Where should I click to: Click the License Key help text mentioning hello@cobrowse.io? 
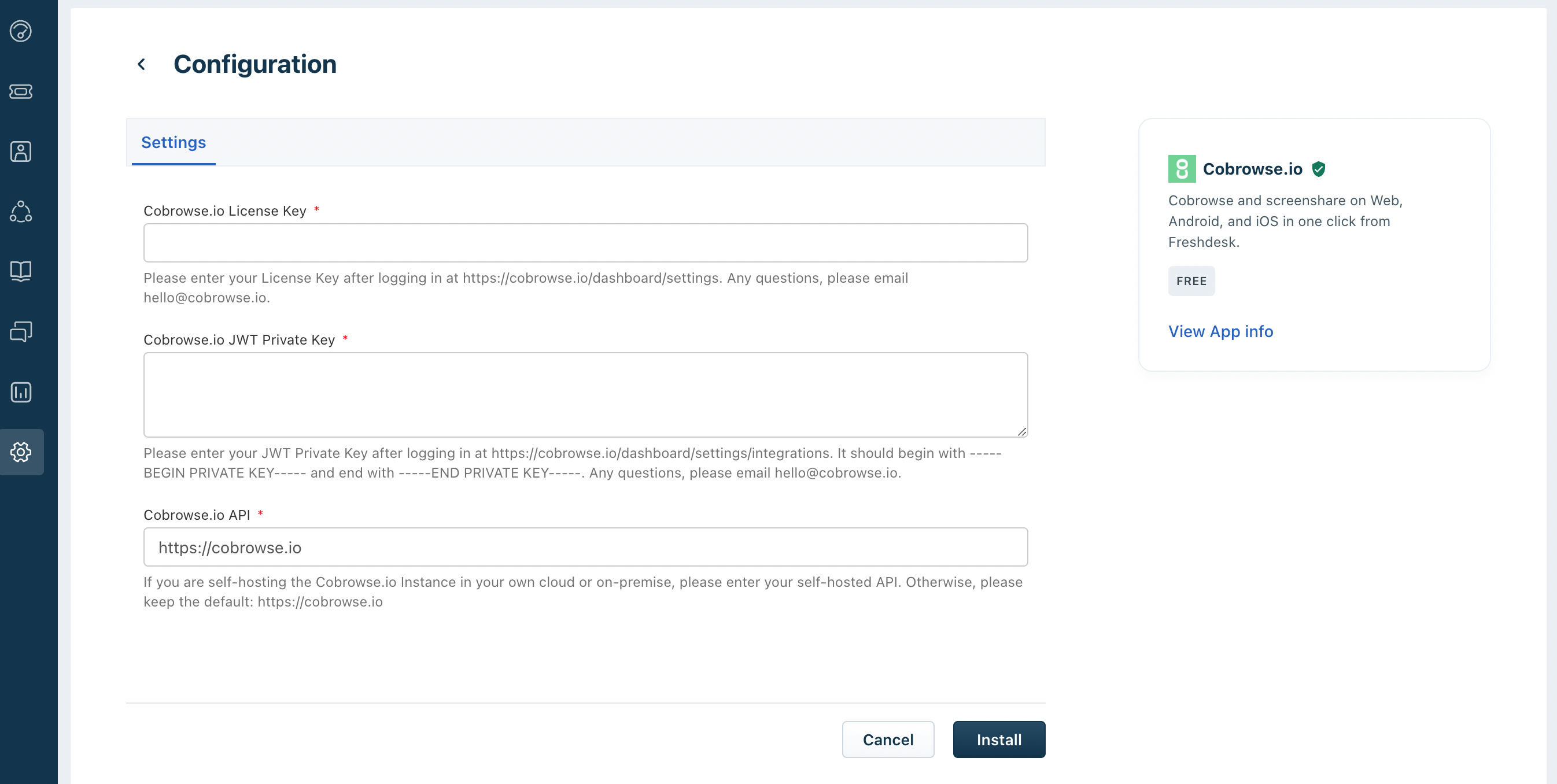tap(525, 287)
